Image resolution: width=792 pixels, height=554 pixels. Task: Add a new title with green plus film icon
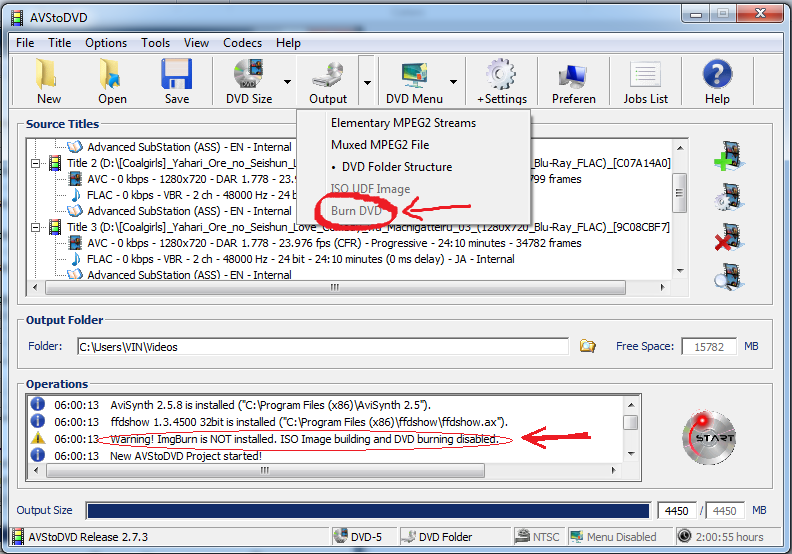[728, 156]
